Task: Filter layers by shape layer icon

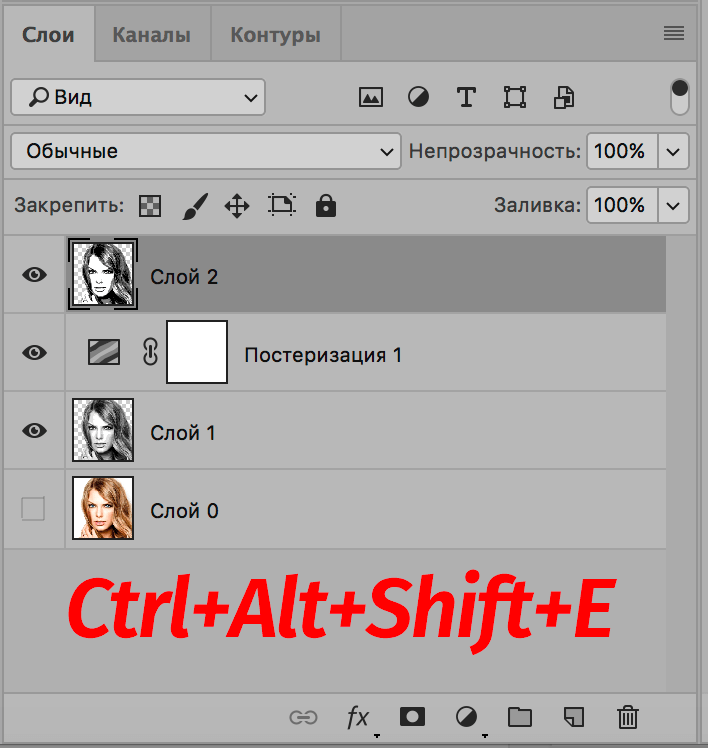Action: click(515, 97)
